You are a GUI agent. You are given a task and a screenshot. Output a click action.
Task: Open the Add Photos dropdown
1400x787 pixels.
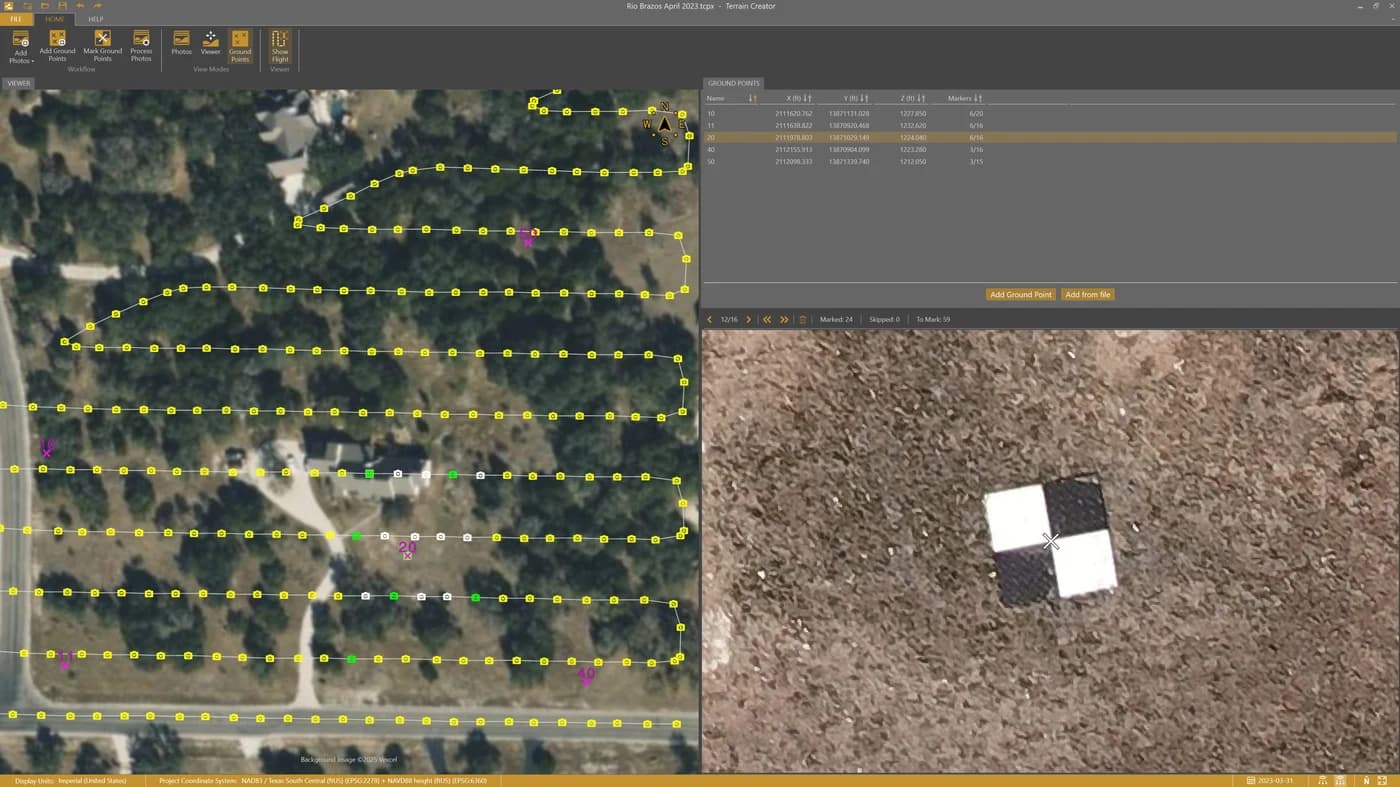(20, 47)
